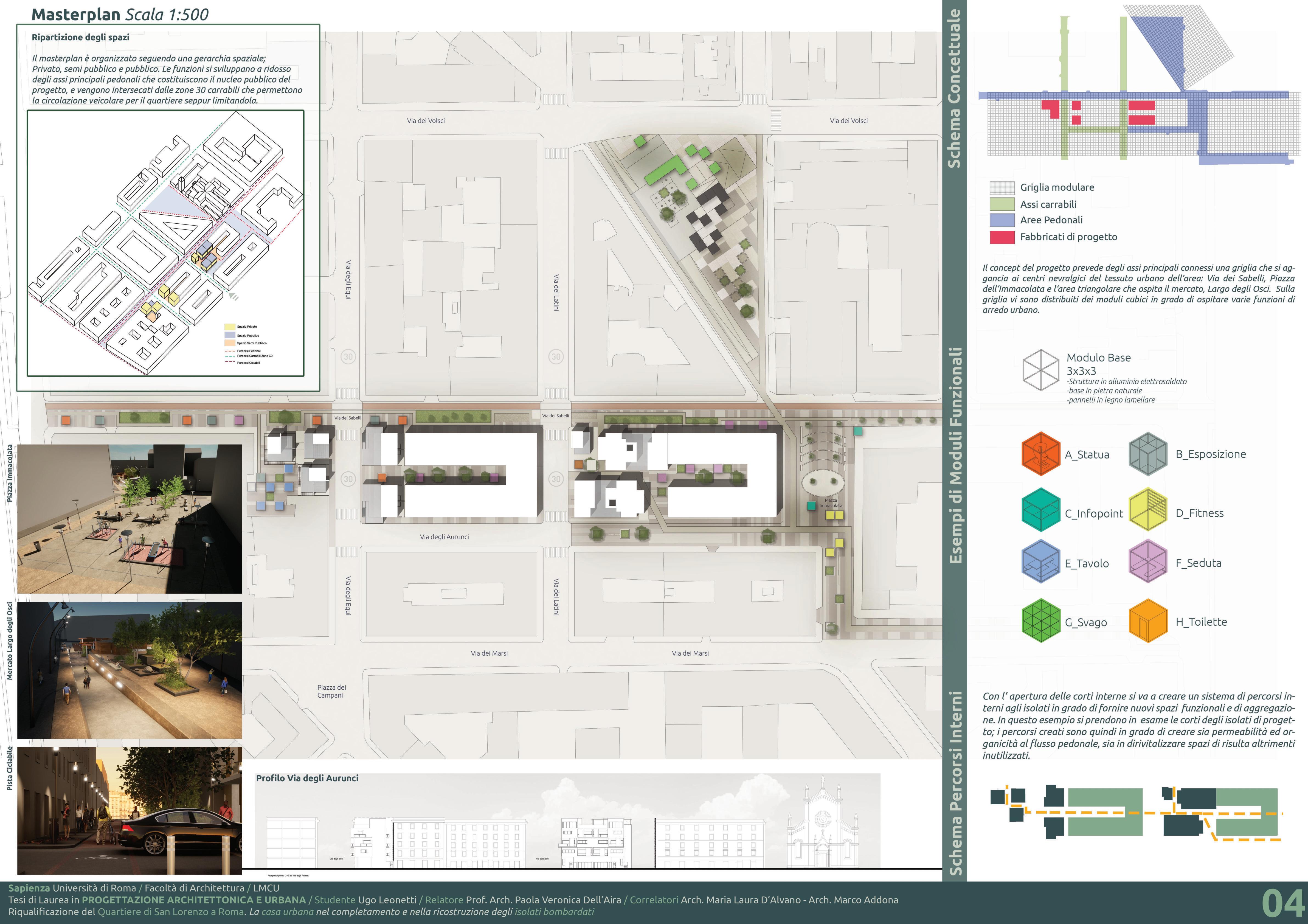
Task: Click the Via dei Volsci street label
Action: tap(426, 121)
